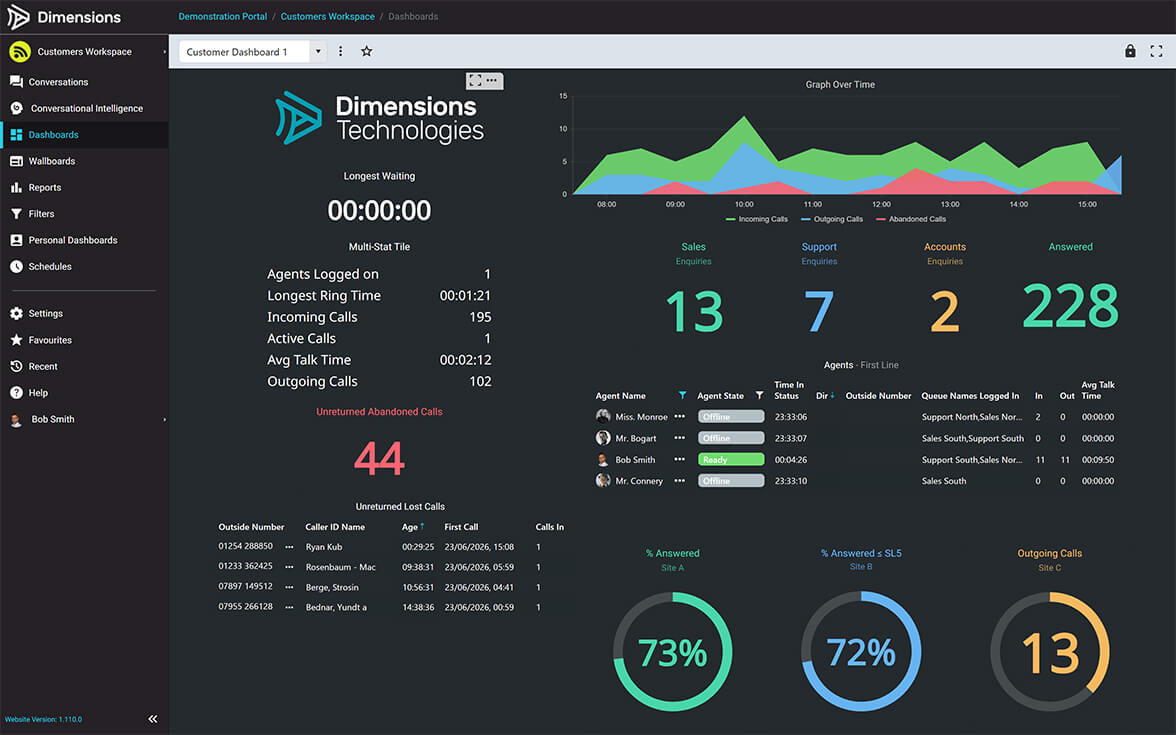Click the lock dashboard icon

pyautogui.click(x=1130, y=51)
